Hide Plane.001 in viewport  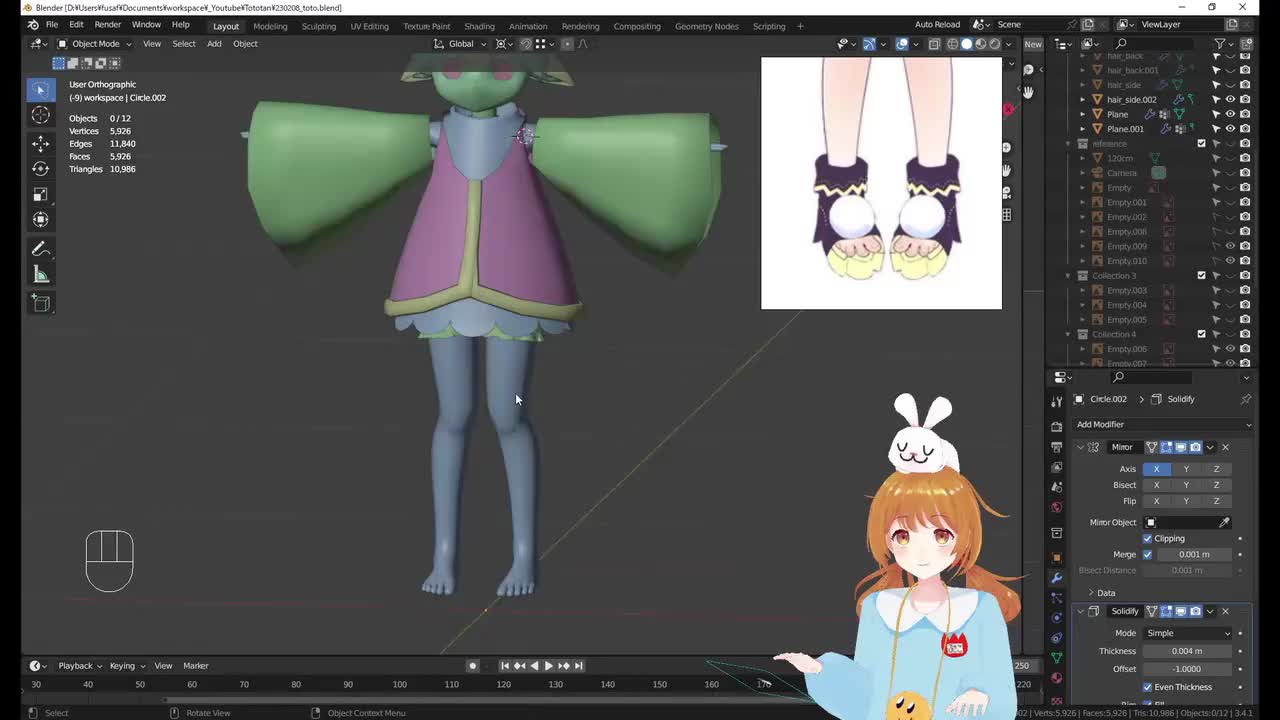coord(1230,128)
